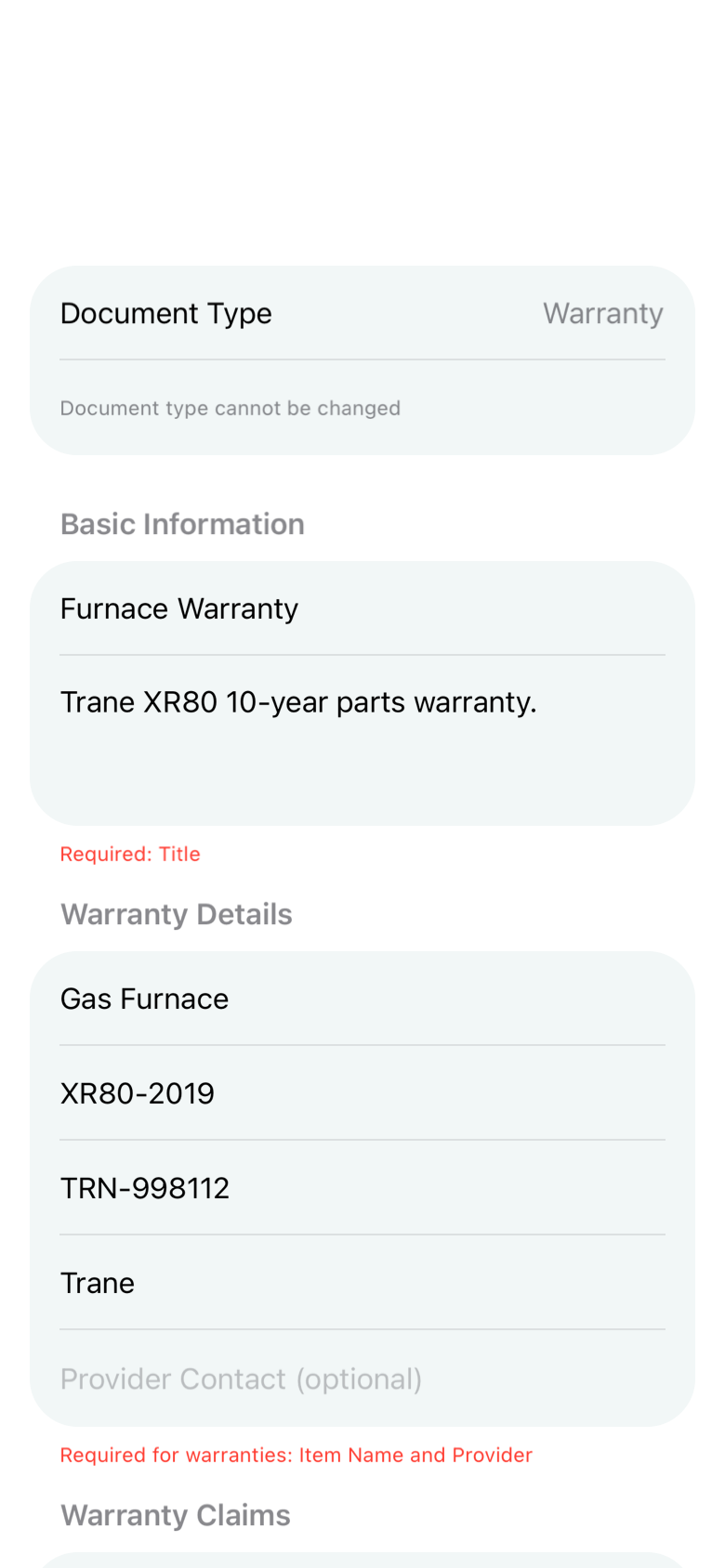
Task: Tap the 'Required: Title' error message
Action: [x=130, y=855]
